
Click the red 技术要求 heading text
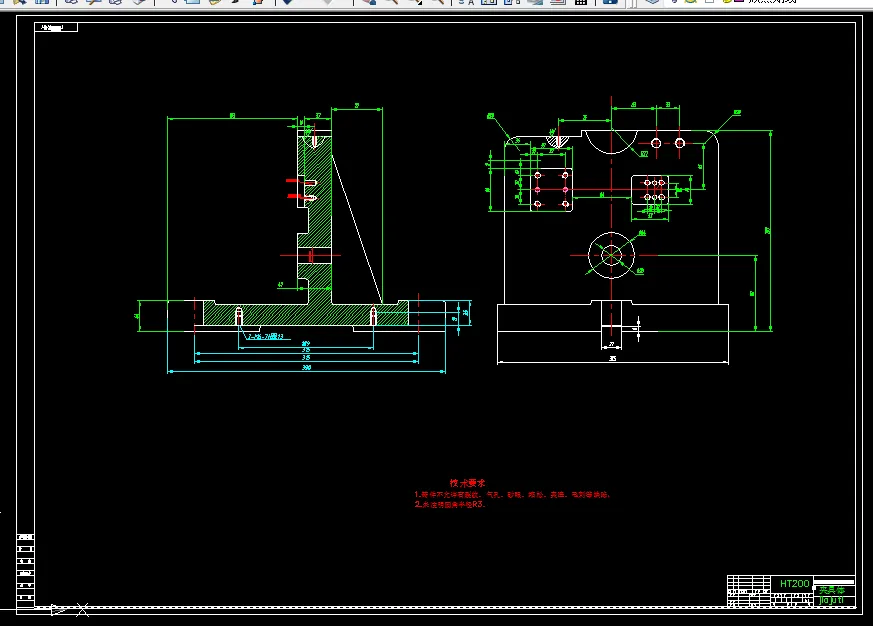(x=468, y=483)
